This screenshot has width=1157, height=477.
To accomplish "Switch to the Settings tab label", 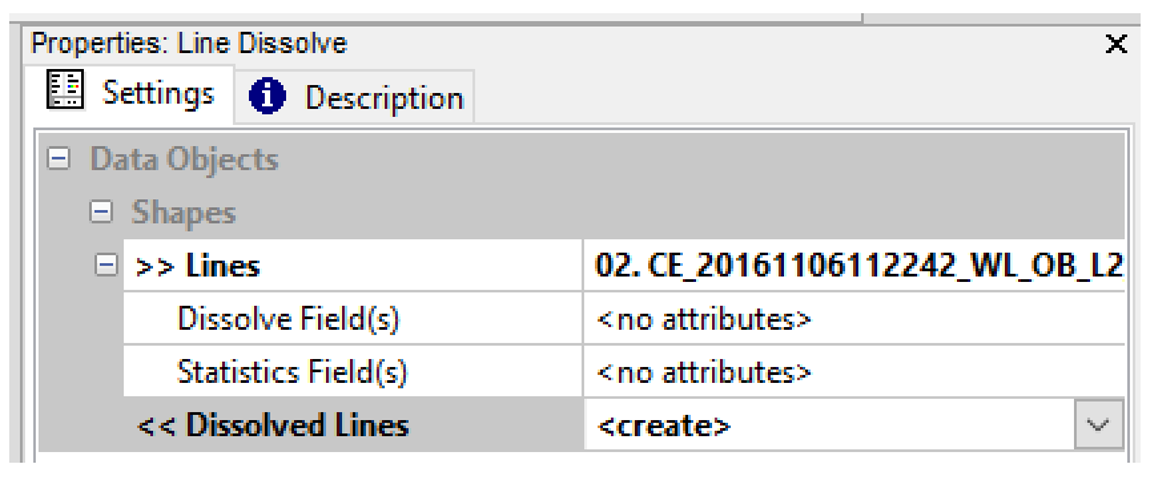I will (158, 93).
